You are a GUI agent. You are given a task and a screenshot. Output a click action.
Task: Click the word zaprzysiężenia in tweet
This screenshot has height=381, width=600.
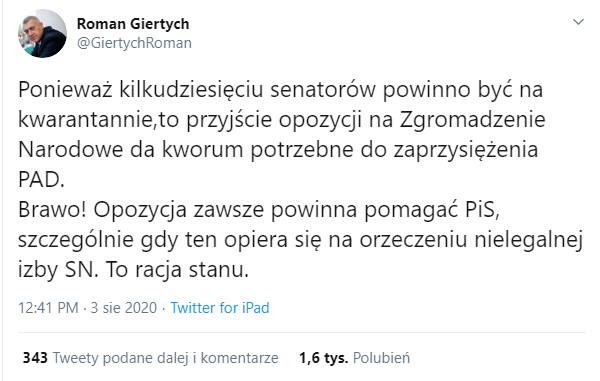point(466,150)
